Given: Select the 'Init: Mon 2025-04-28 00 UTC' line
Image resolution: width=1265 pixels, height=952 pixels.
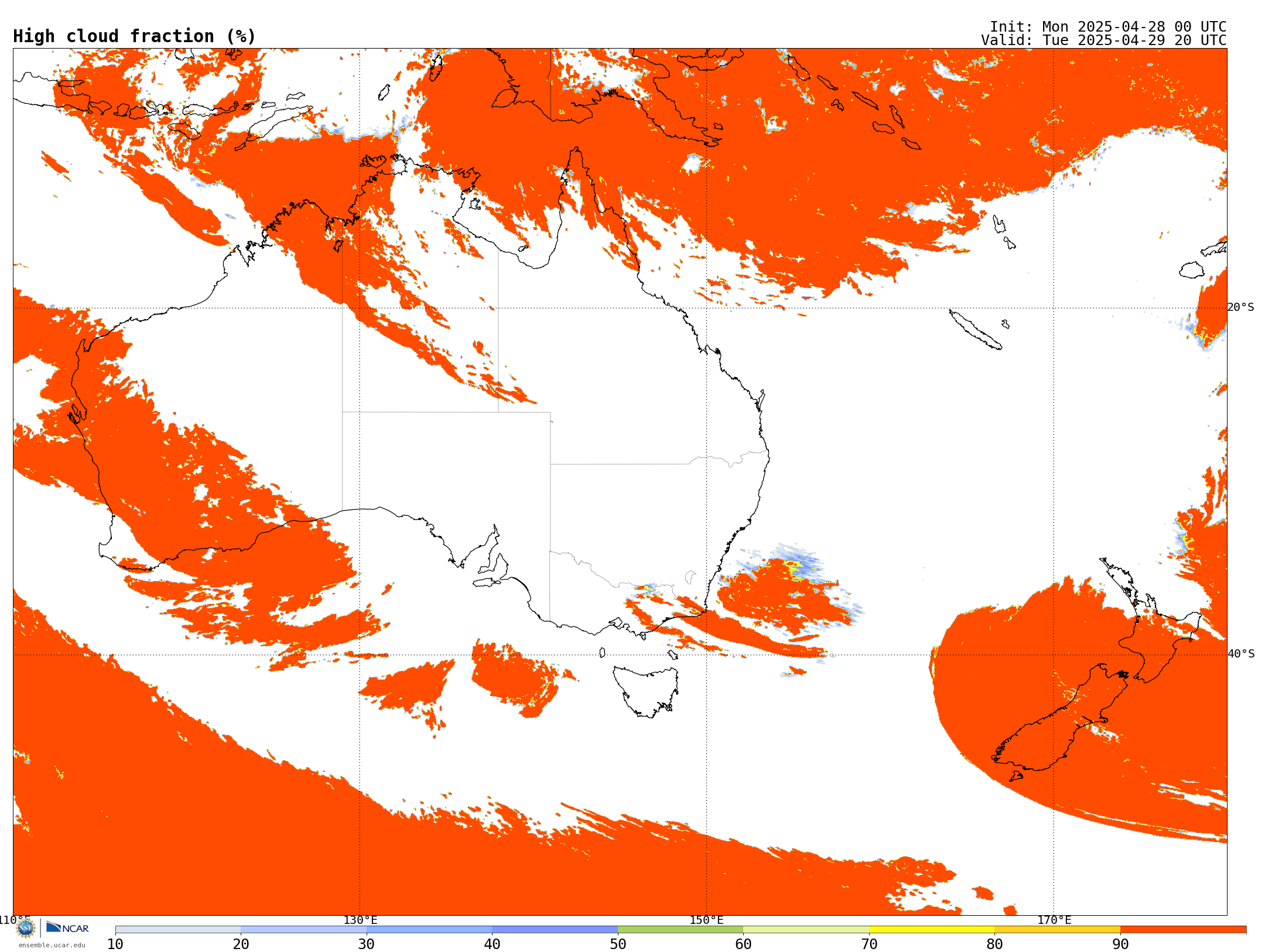Looking at the screenshot, I should [x=1107, y=27].
